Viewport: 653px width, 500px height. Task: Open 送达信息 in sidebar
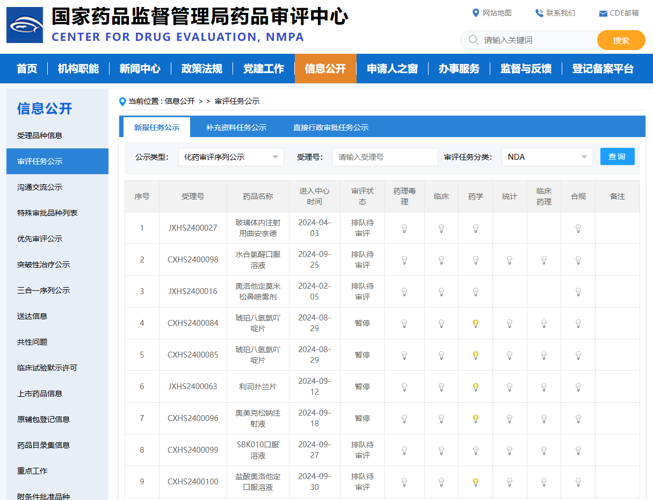click(x=32, y=316)
